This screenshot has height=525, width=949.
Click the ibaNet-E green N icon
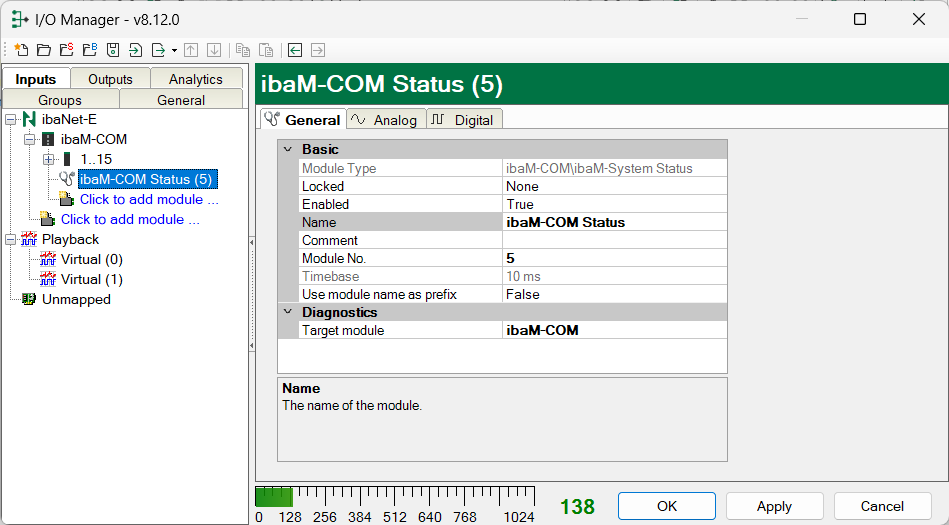(29, 119)
